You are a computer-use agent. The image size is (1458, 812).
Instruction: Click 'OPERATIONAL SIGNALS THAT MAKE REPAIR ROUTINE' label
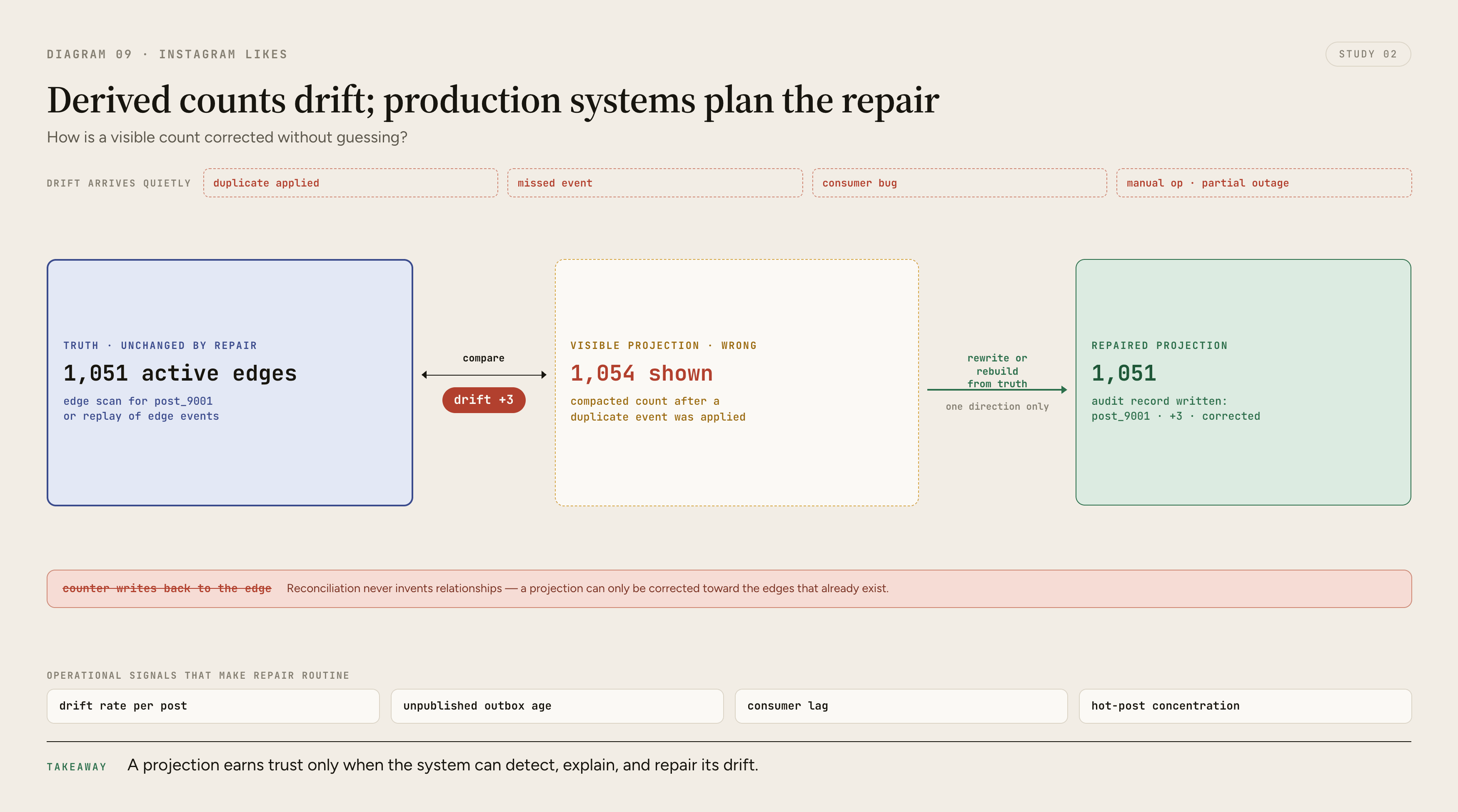click(x=198, y=676)
